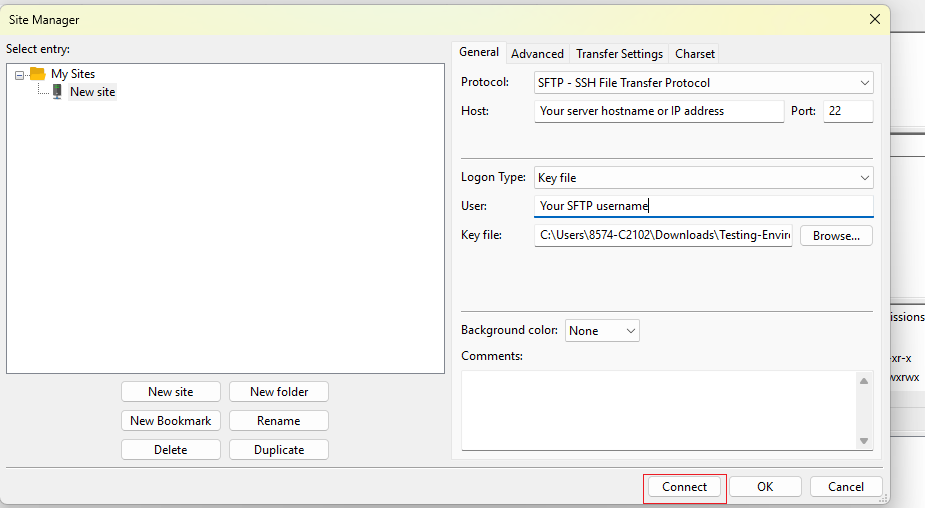Image resolution: width=925 pixels, height=508 pixels.
Task: Click the Connect button
Action: click(x=684, y=487)
